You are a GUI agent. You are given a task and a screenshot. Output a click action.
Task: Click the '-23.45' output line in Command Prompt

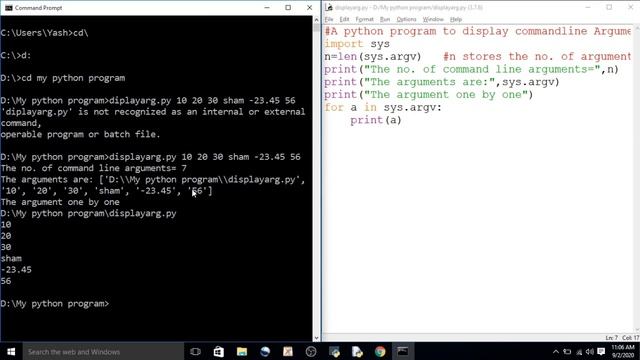tap(16, 270)
